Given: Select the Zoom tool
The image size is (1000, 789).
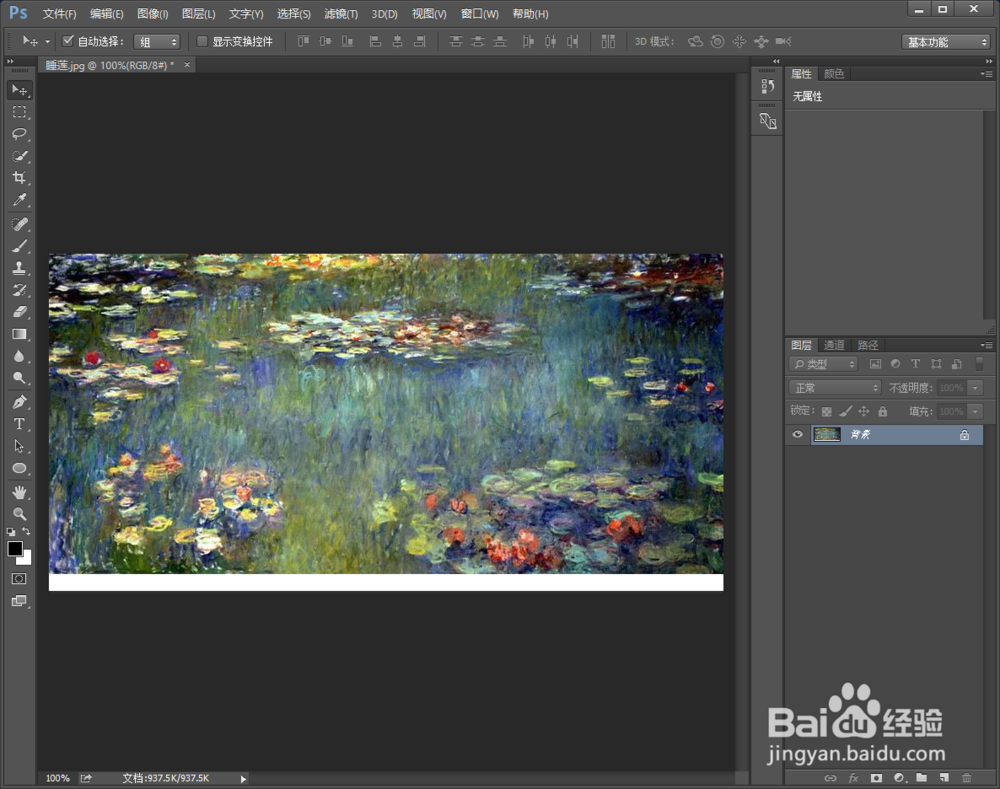Looking at the screenshot, I should (19, 513).
